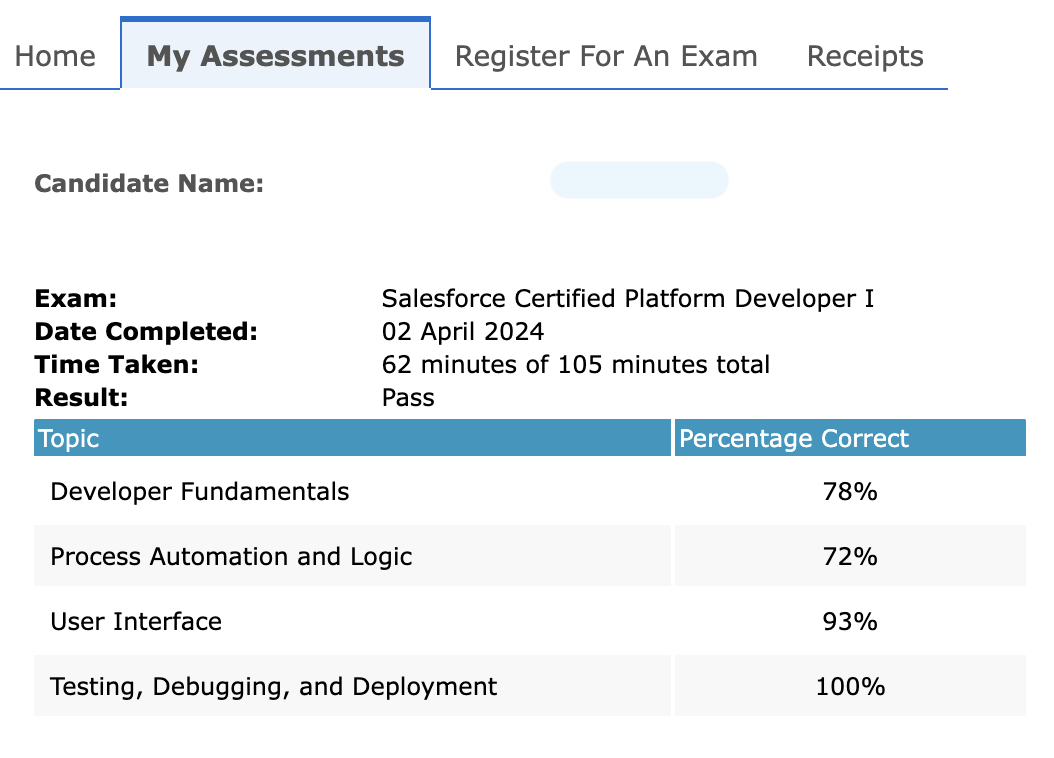The height and width of the screenshot is (758, 1054).
Task: Select Process Automation and Logic row
Action: point(530,556)
